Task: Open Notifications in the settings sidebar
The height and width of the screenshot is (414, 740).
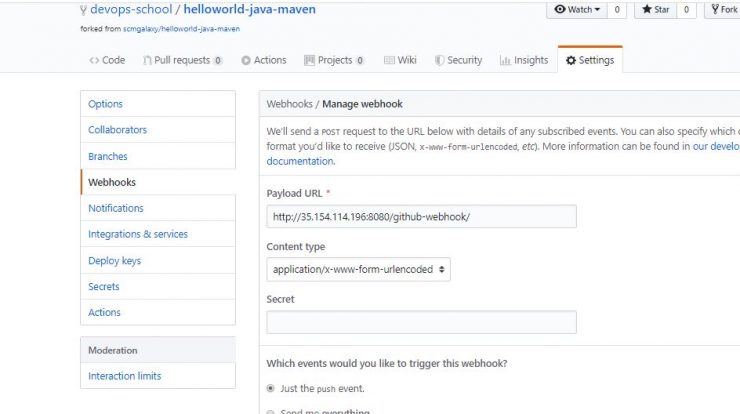Action: (x=158, y=208)
